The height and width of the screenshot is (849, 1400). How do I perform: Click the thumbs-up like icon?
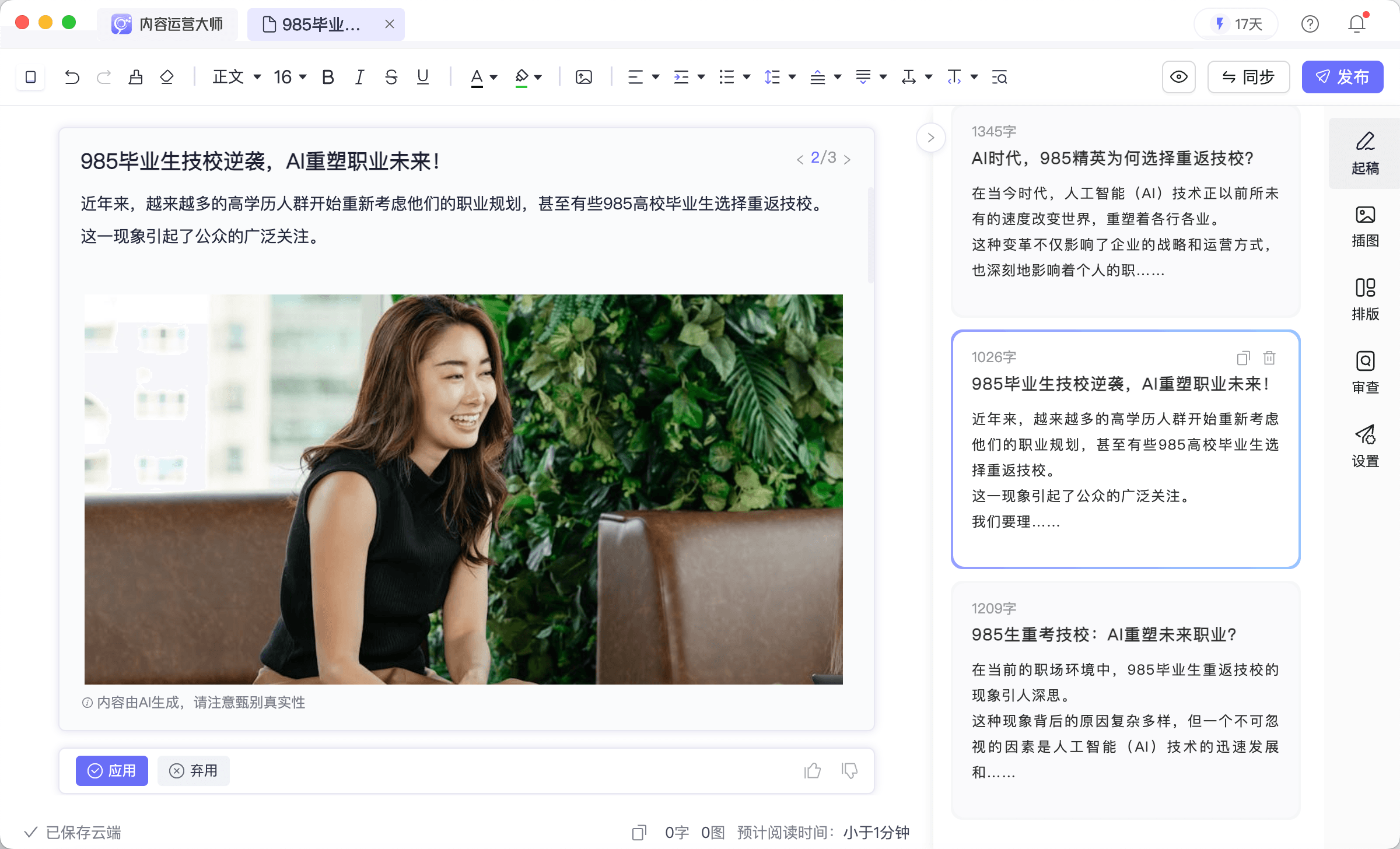click(x=812, y=771)
